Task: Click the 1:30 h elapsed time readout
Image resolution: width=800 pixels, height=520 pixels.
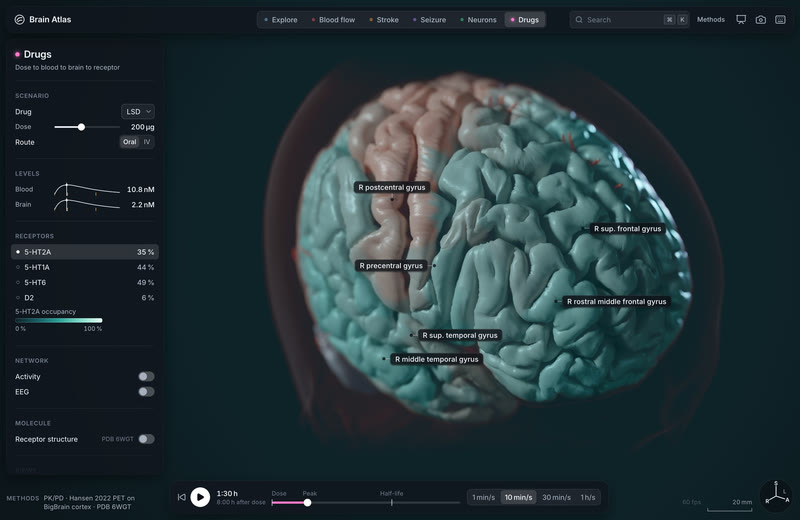Action: pos(227,493)
